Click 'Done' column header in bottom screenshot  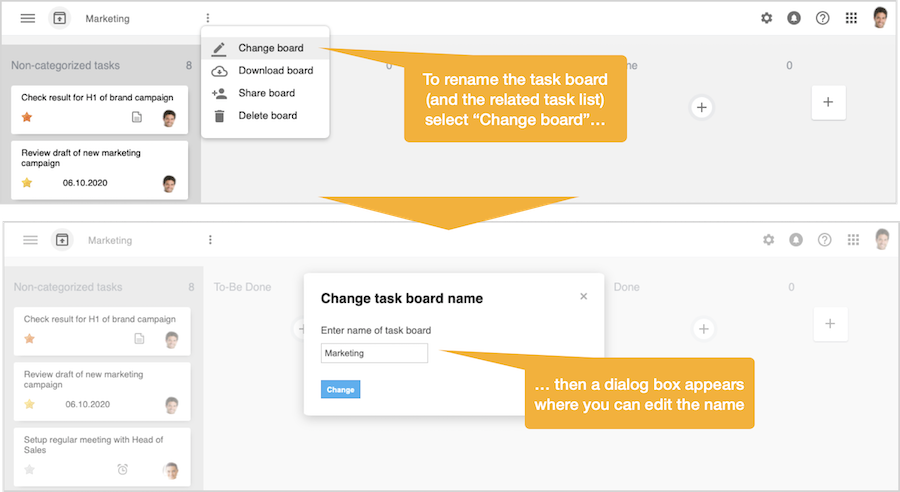click(626, 287)
